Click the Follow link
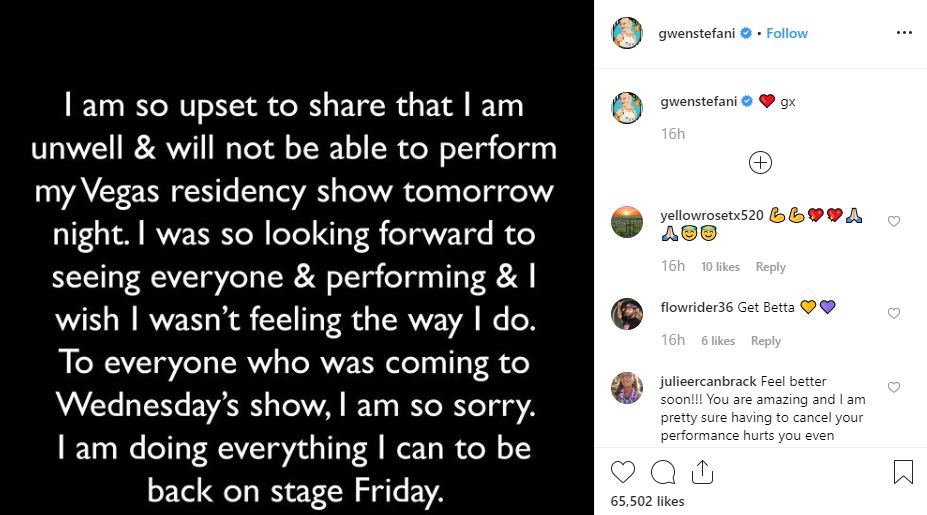This screenshot has height=515, width=927. click(x=787, y=33)
